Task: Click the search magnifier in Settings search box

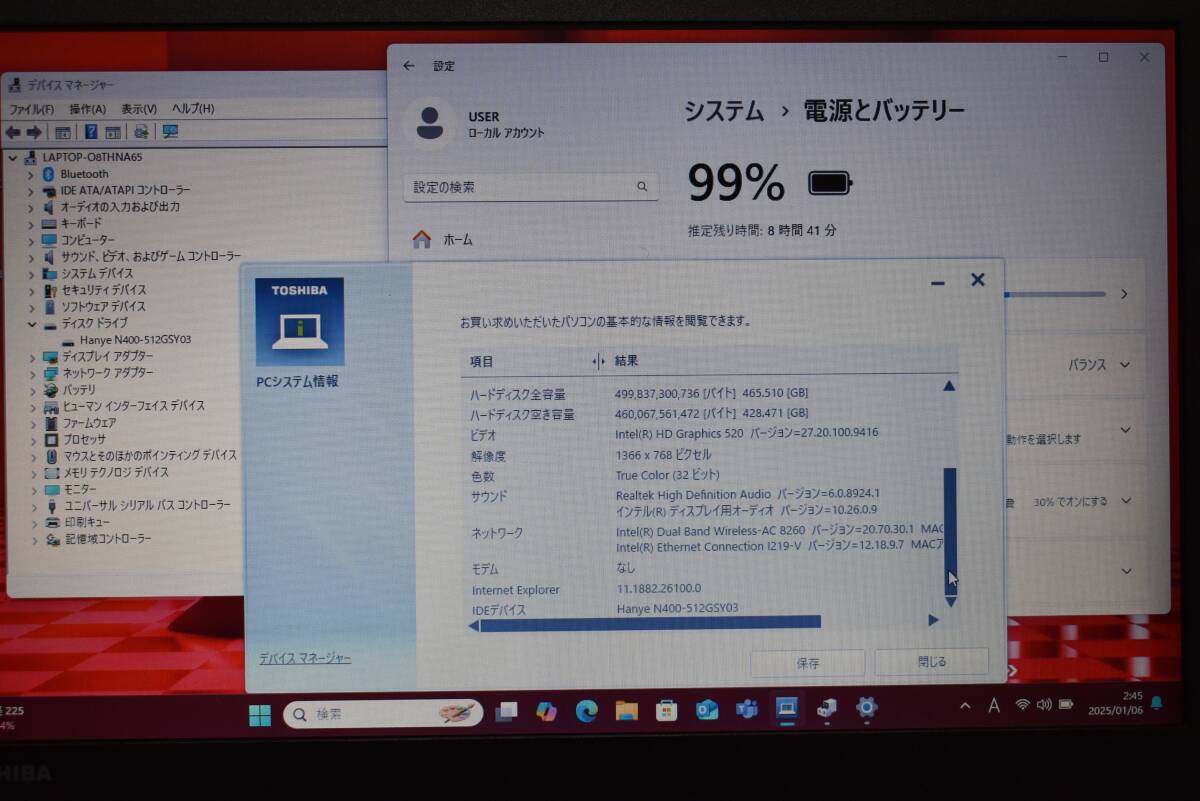Action: click(642, 187)
